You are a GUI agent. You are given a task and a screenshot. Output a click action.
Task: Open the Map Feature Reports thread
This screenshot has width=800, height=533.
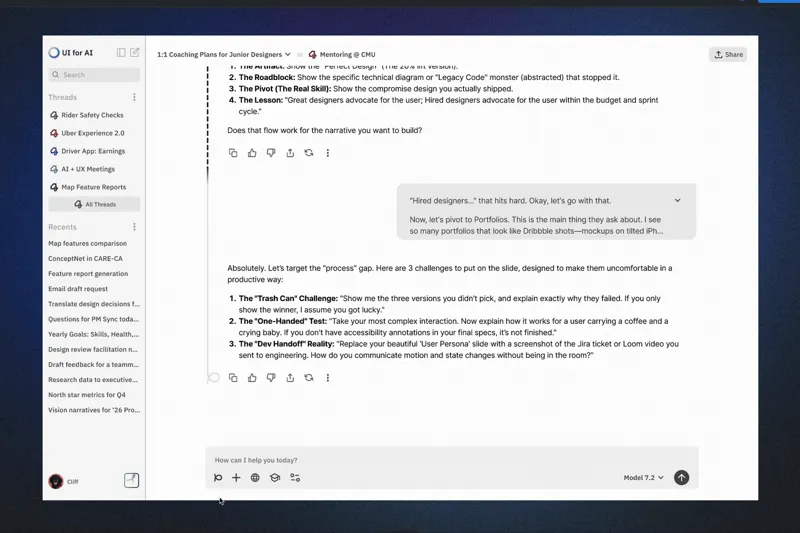[x=94, y=187]
